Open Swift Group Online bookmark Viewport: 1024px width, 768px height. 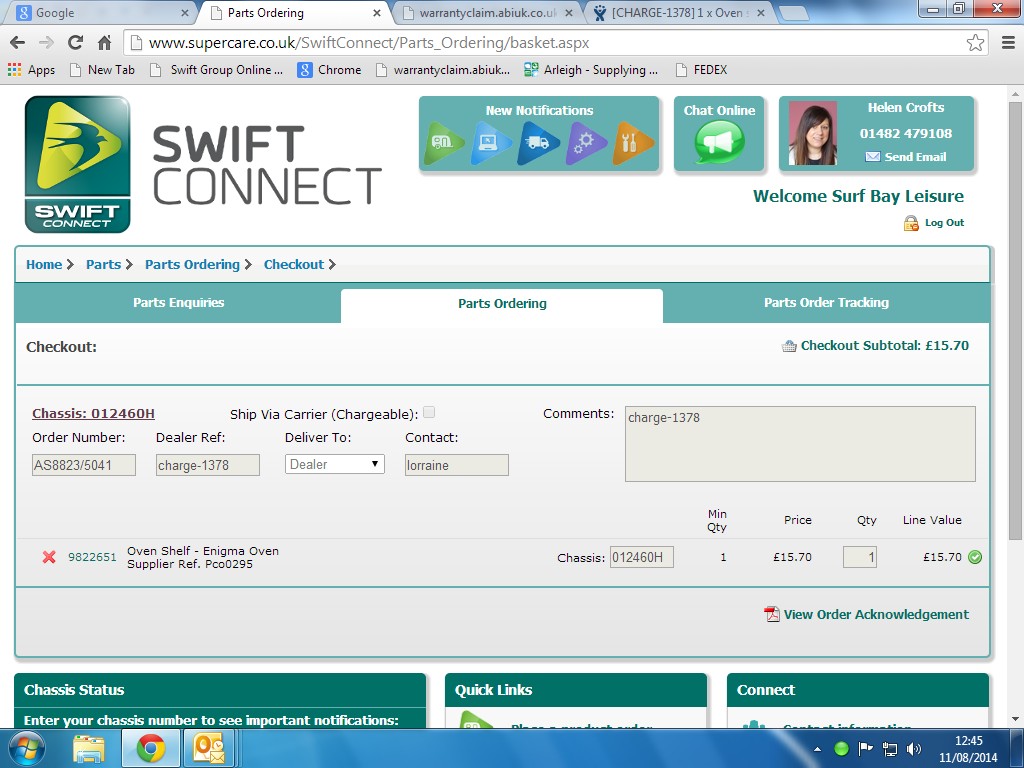217,70
